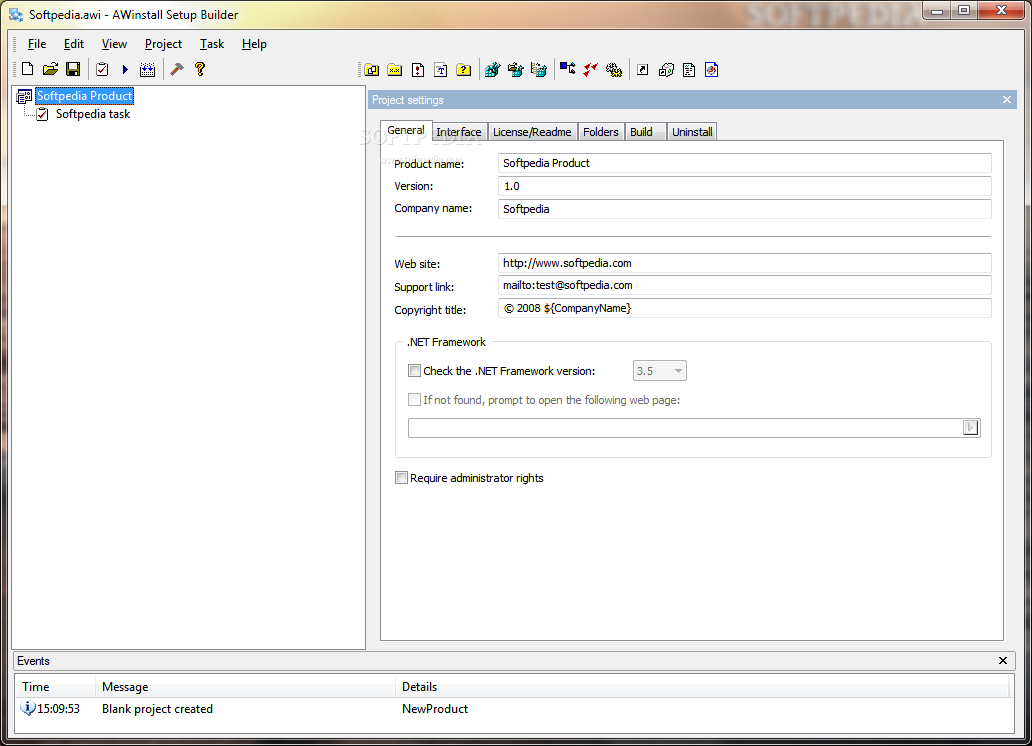Click the project icon beside Softpedia Product
Image resolution: width=1032 pixels, height=746 pixels.
(24, 97)
